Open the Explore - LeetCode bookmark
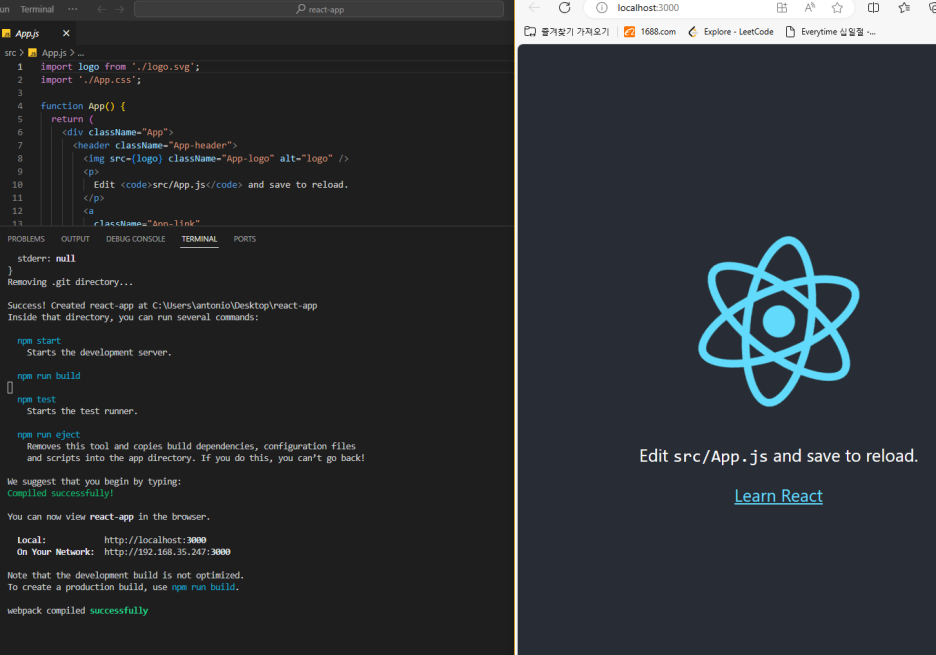Viewport: 936px width, 655px height. tap(731, 32)
